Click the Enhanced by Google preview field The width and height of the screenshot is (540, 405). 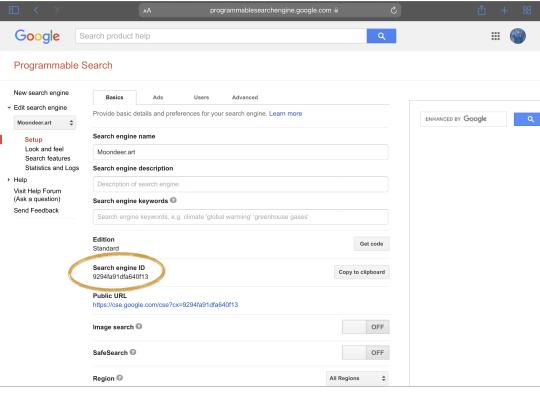pyautogui.click(x=463, y=119)
